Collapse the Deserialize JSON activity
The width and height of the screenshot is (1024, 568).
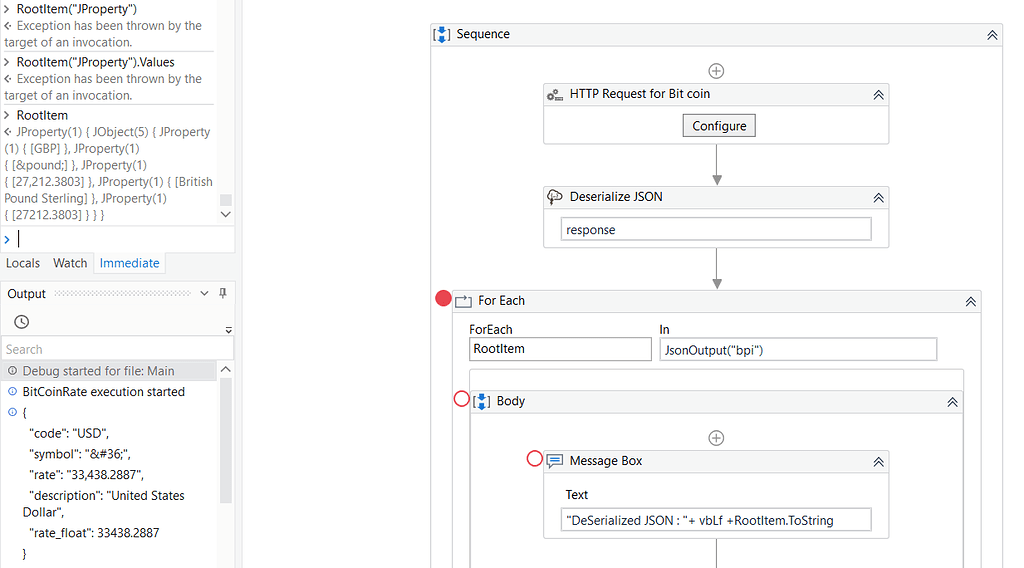coord(878,197)
